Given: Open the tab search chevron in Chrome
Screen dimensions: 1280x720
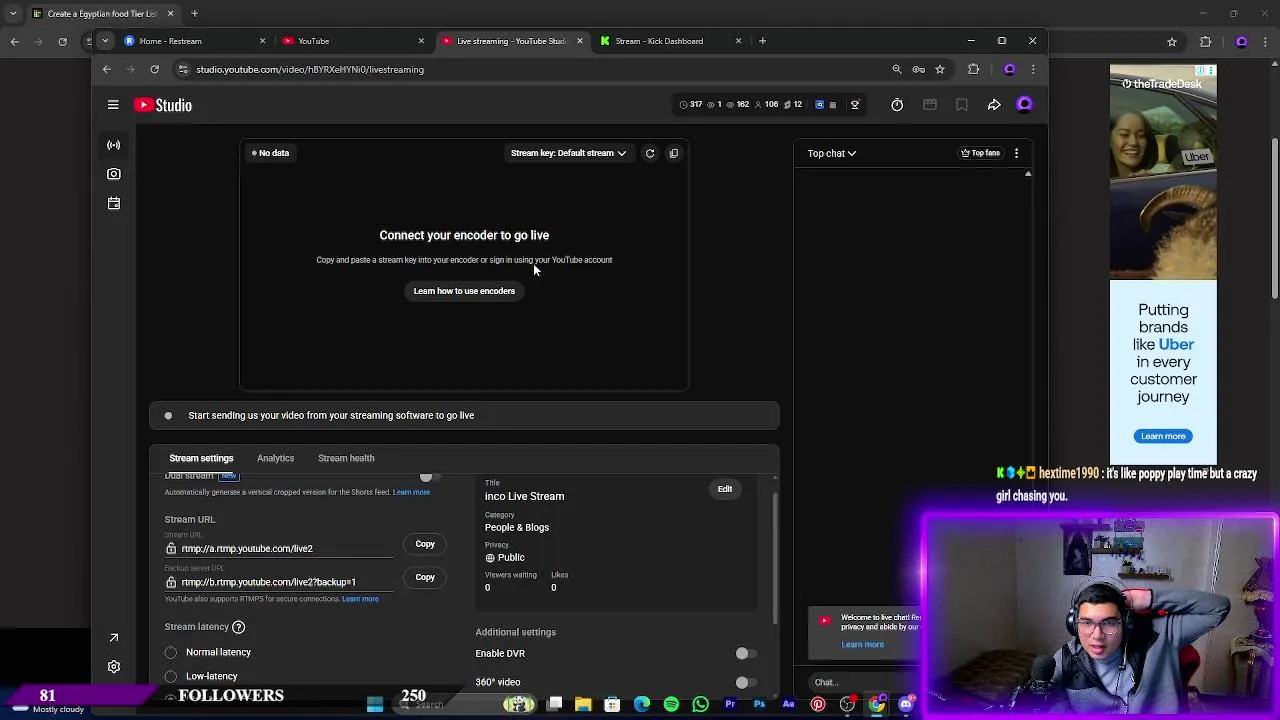Looking at the screenshot, I should (105, 41).
